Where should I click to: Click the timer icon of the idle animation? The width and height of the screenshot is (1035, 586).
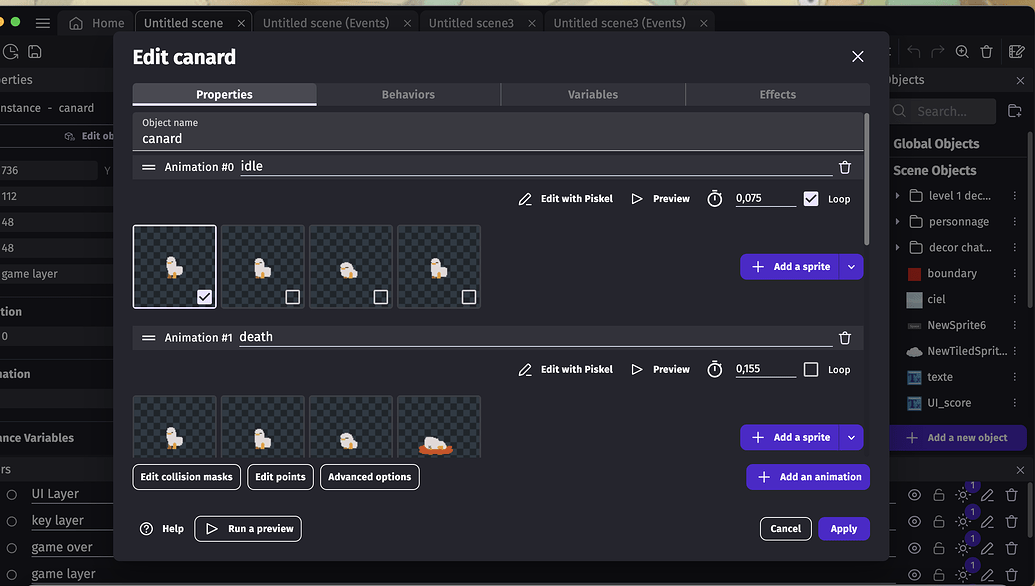715,199
